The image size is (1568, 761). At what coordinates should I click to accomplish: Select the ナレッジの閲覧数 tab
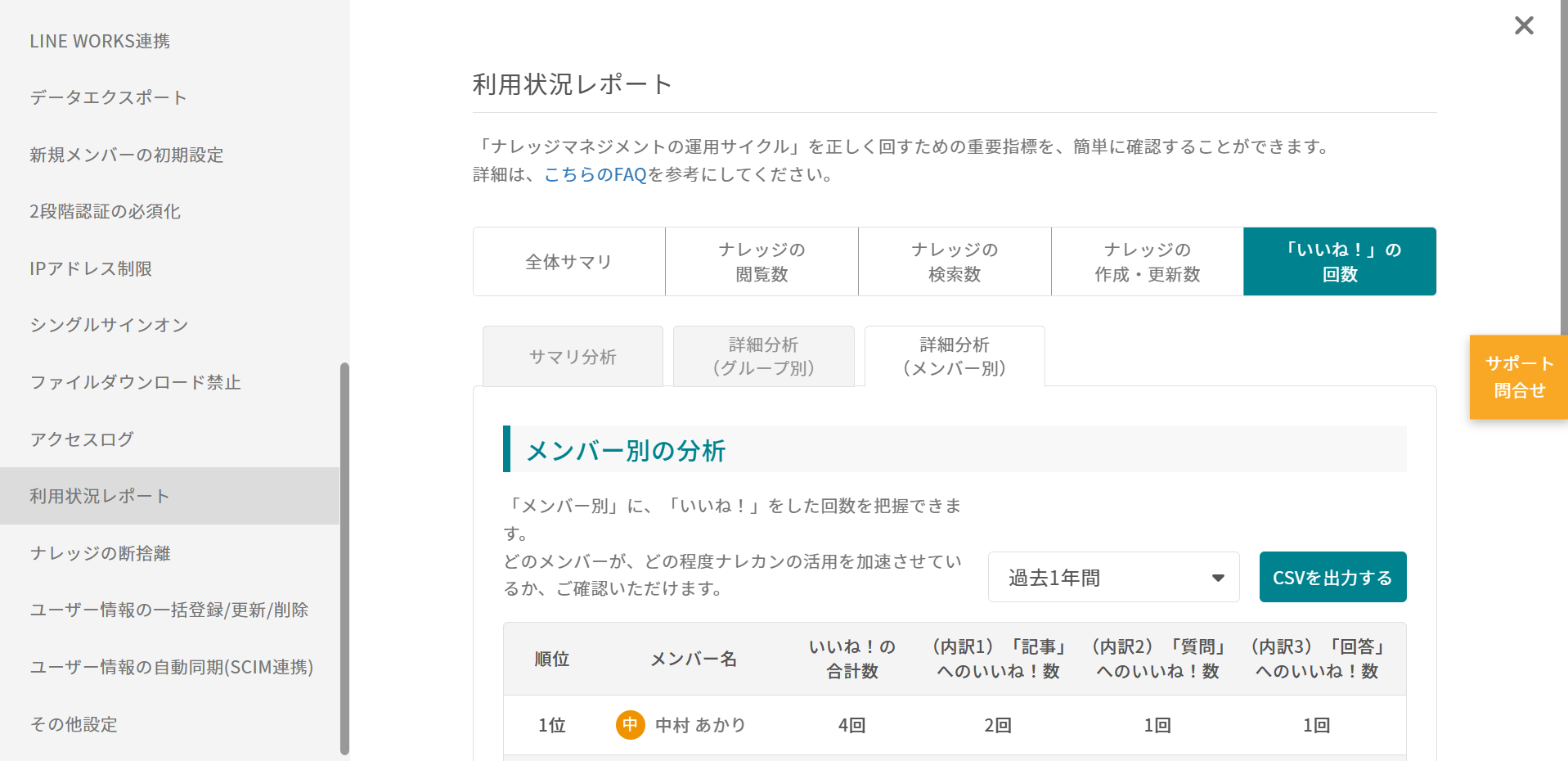[x=762, y=262]
